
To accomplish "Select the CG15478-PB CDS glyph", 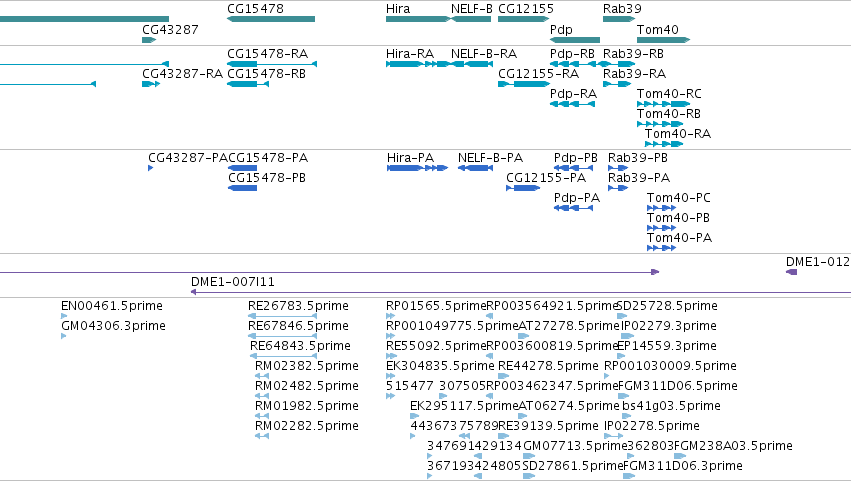I will tap(243, 188).
